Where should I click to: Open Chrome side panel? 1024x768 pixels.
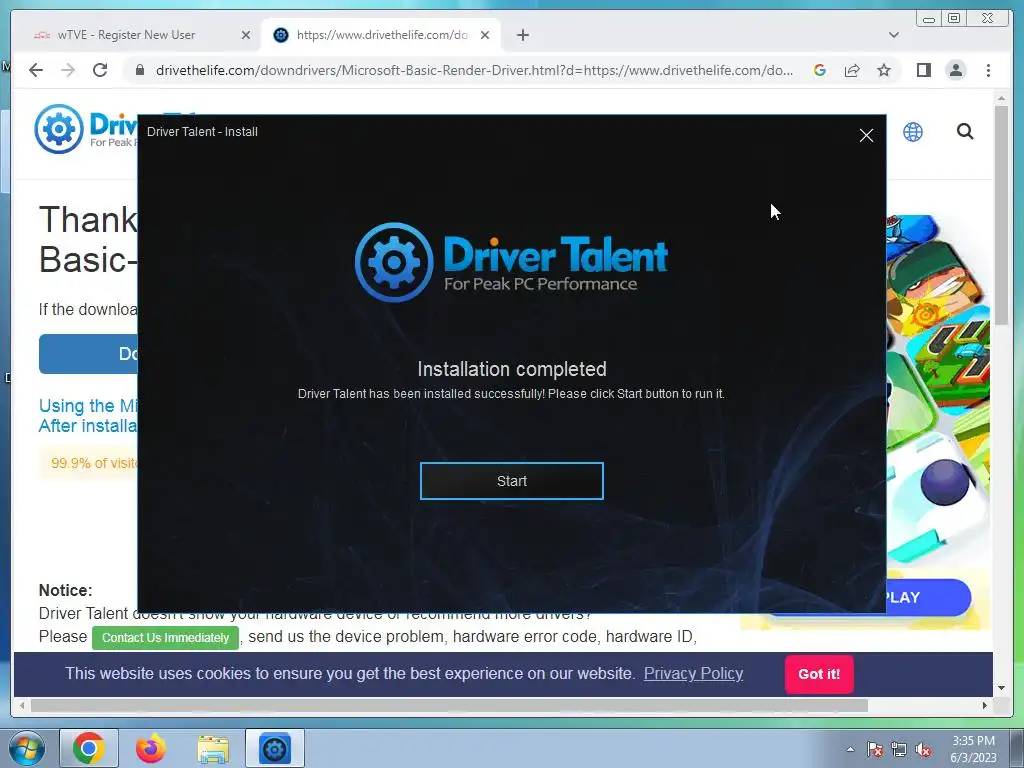923,70
